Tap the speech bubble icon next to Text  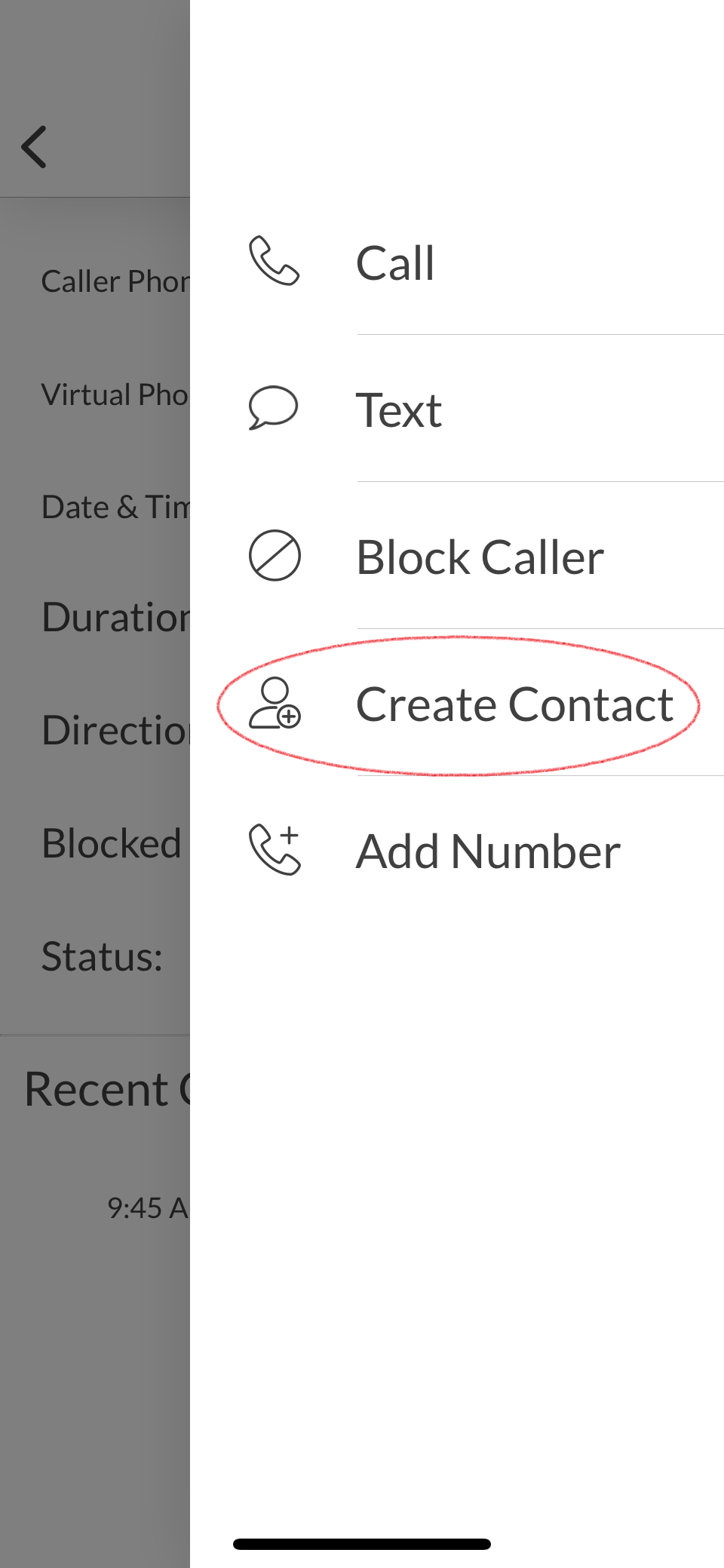(x=273, y=409)
